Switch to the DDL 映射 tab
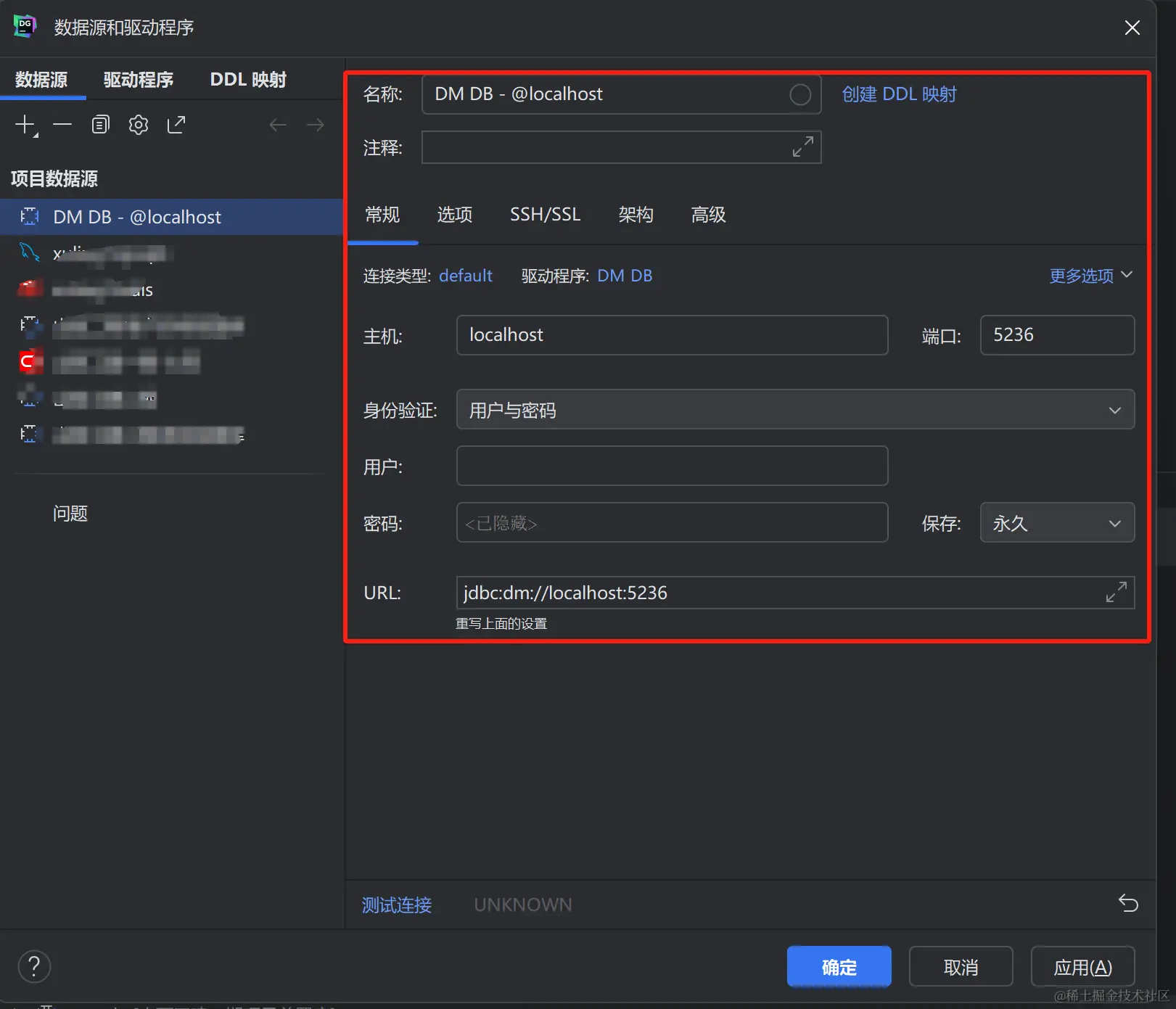This screenshot has width=1176, height=1009. pos(248,79)
